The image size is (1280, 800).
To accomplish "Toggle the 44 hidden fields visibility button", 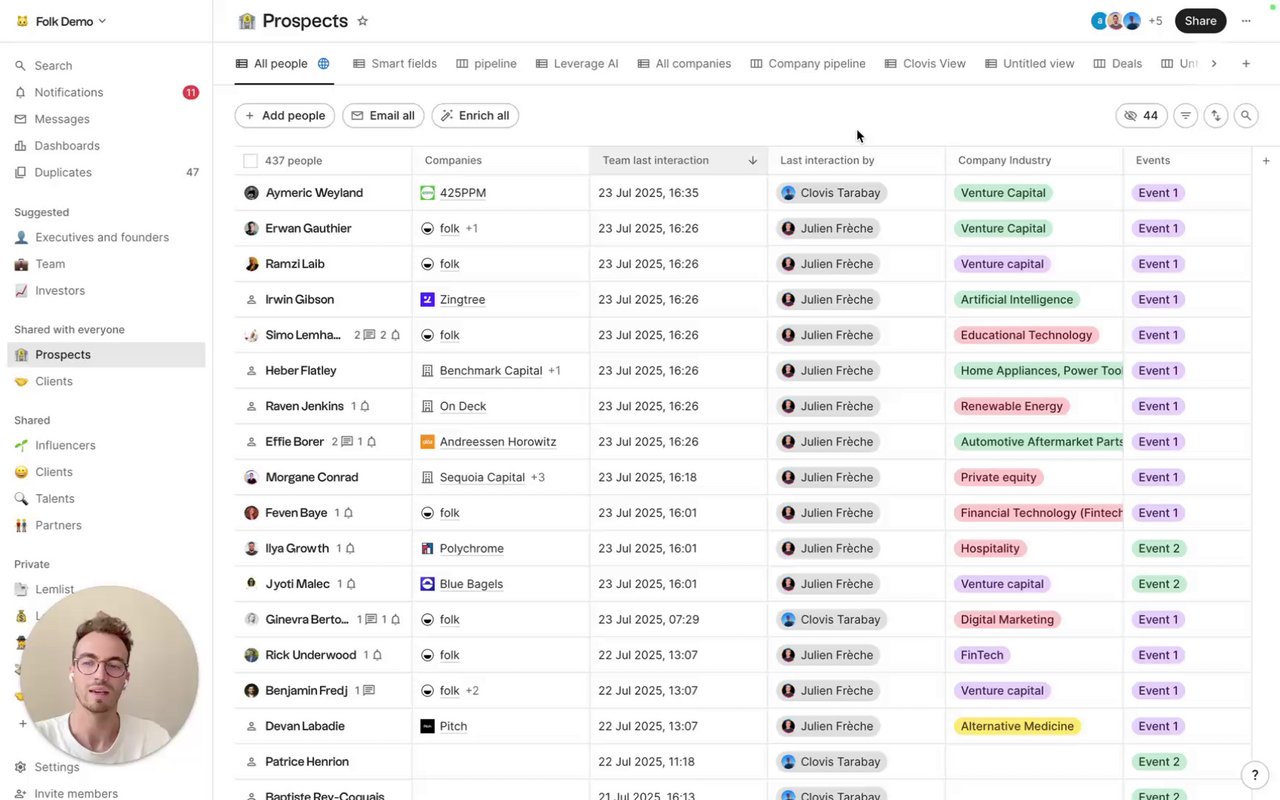I will pyautogui.click(x=1141, y=116).
